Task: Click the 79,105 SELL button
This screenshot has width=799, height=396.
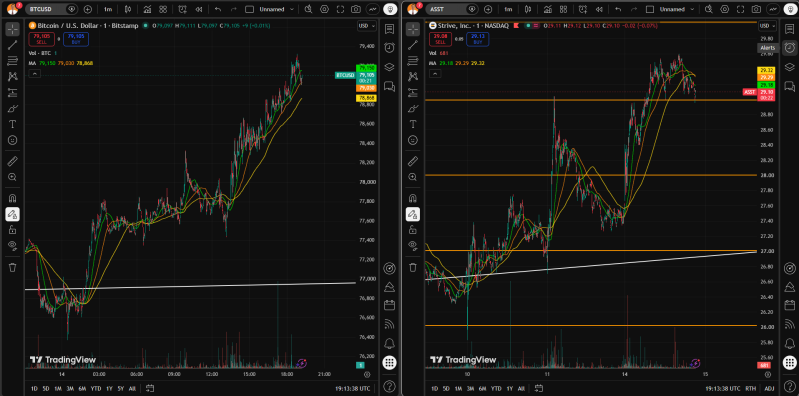Action: (41, 39)
